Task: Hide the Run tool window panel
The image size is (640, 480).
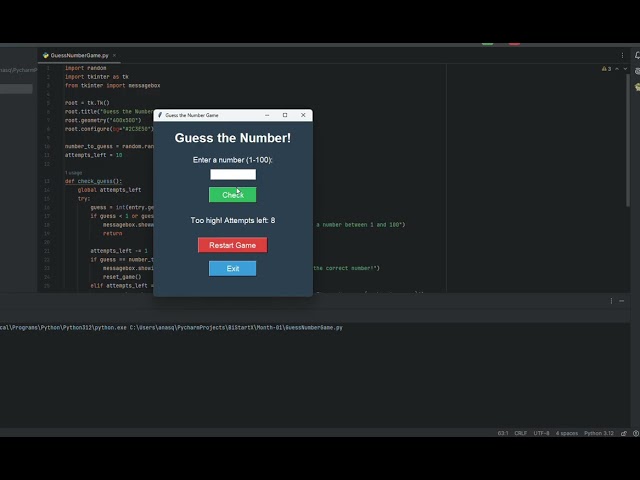Action: pyautogui.click(x=622, y=301)
